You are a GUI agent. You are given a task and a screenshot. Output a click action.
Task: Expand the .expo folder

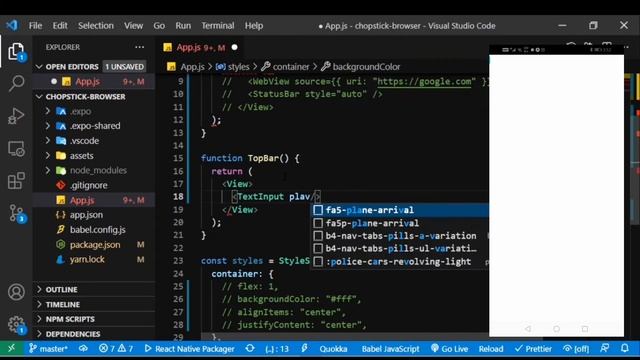point(48,111)
